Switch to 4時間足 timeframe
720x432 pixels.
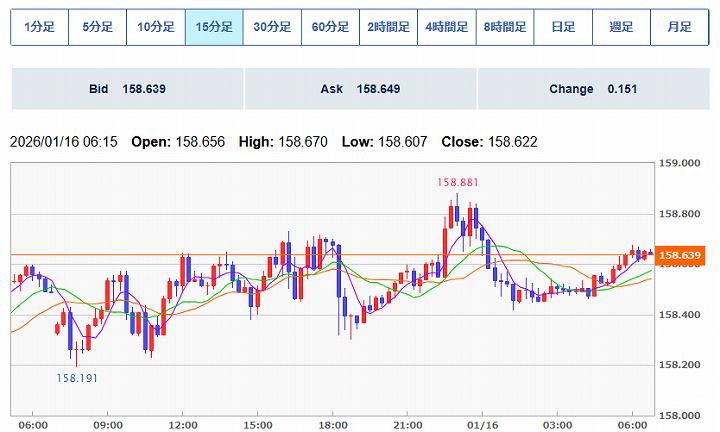click(x=446, y=27)
